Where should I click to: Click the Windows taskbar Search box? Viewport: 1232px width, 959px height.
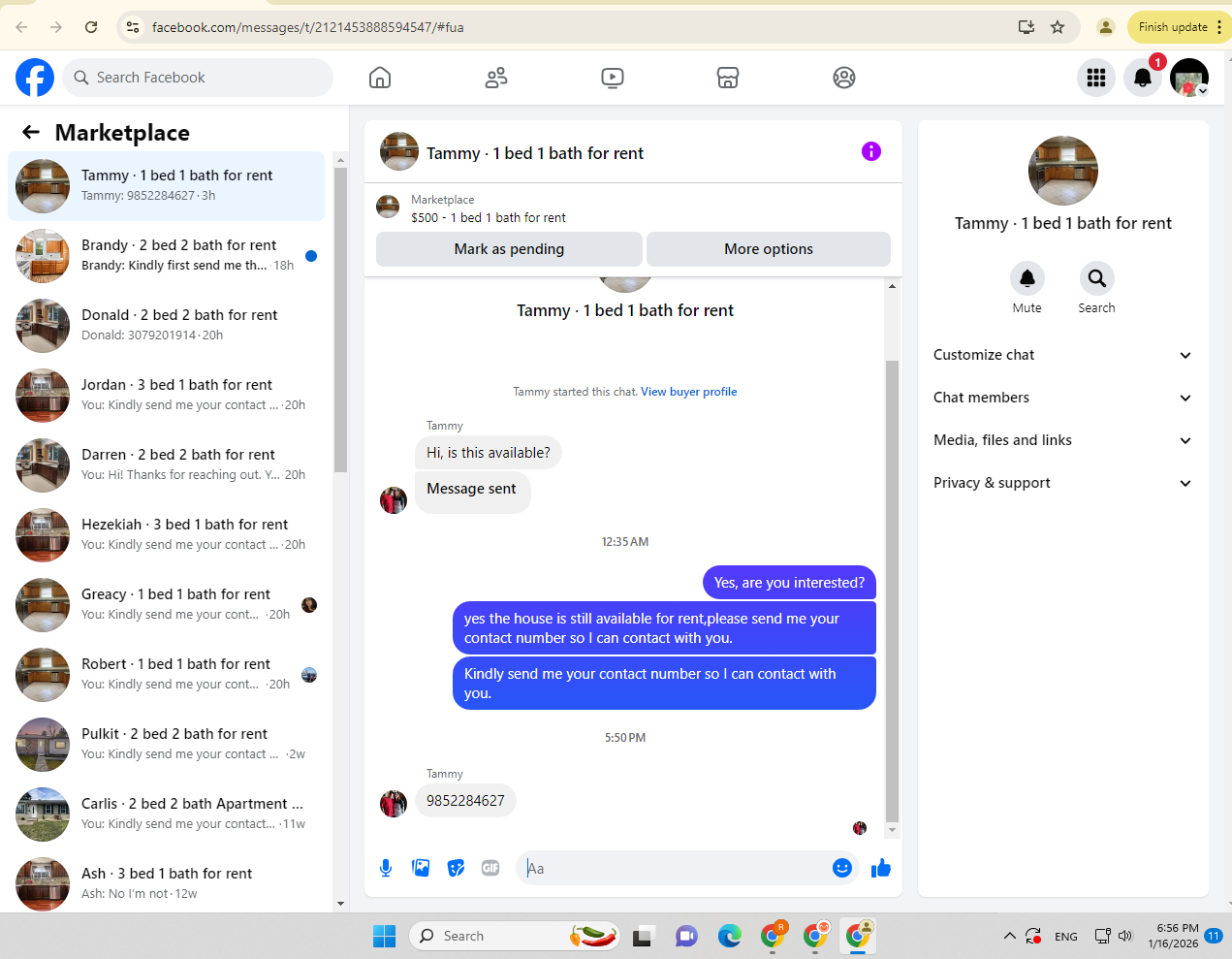point(515,936)
